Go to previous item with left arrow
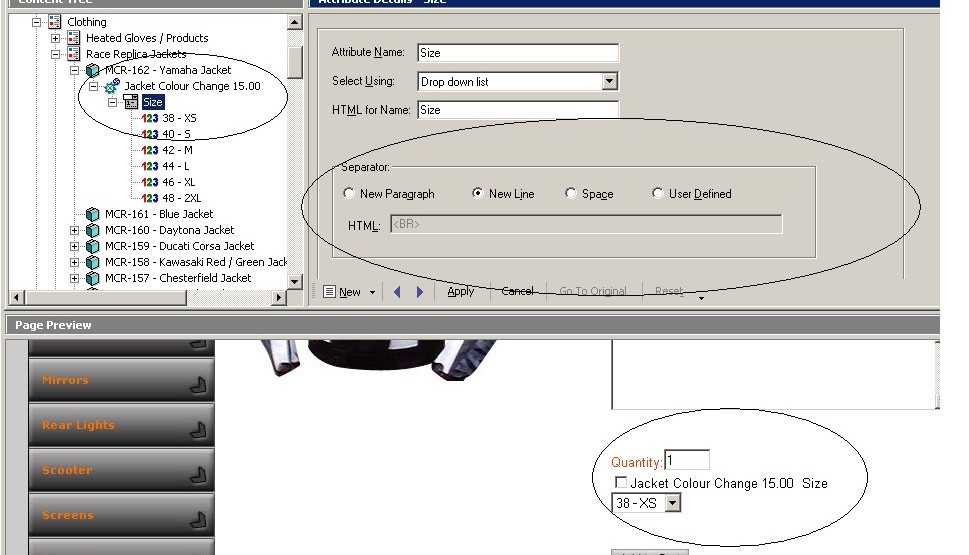 click(397, 292)
